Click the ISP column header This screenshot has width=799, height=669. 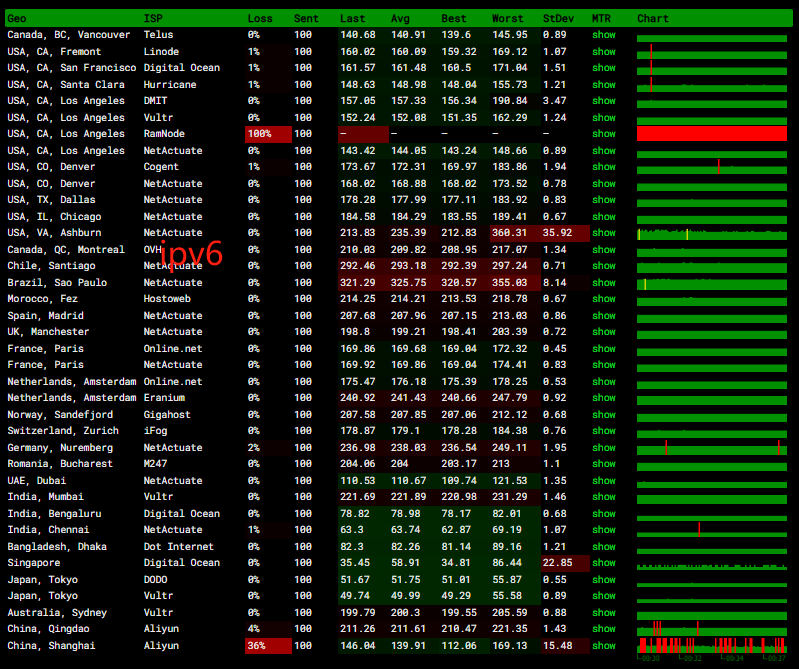point(153,18)
